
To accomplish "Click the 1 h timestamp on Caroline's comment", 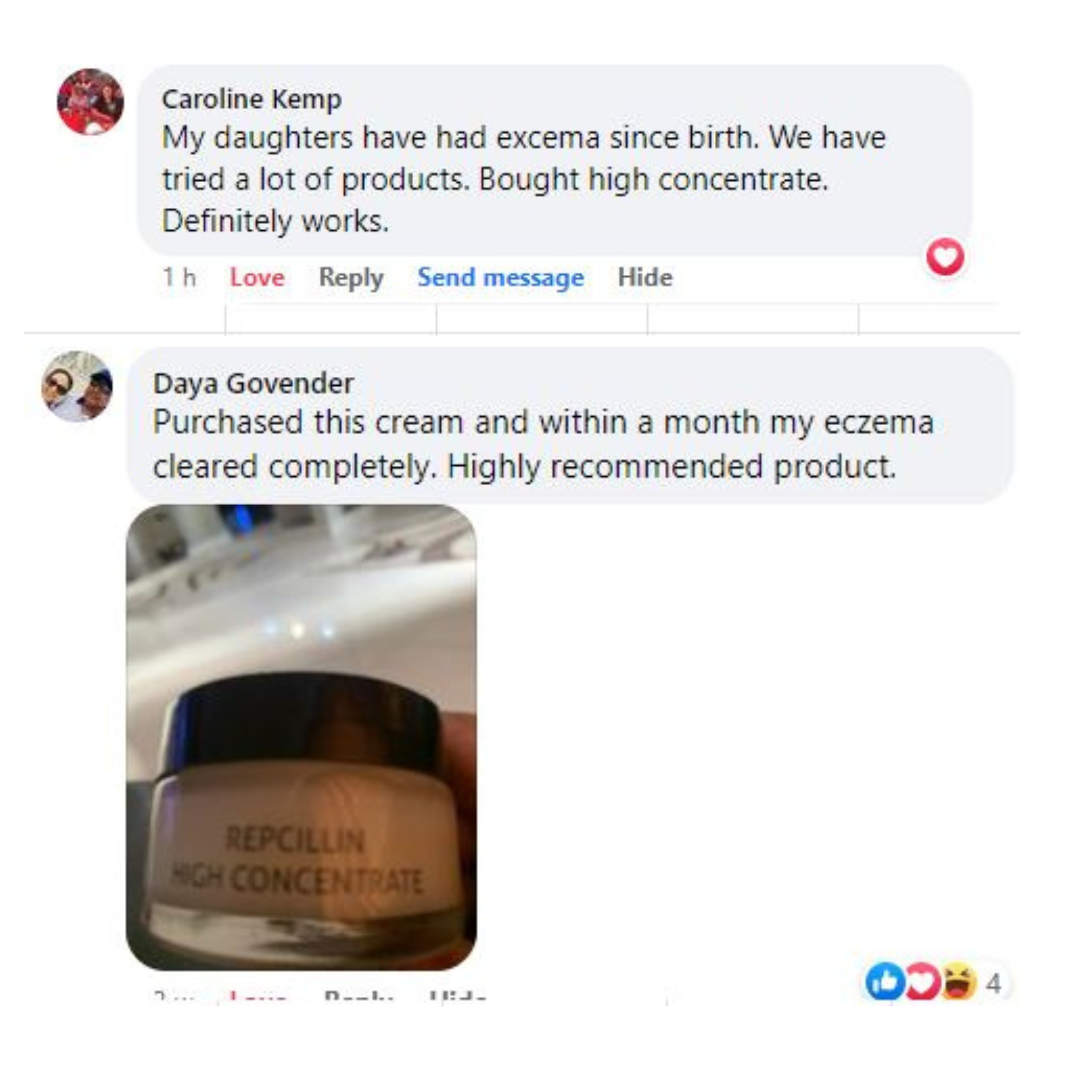I will point(179,277).
